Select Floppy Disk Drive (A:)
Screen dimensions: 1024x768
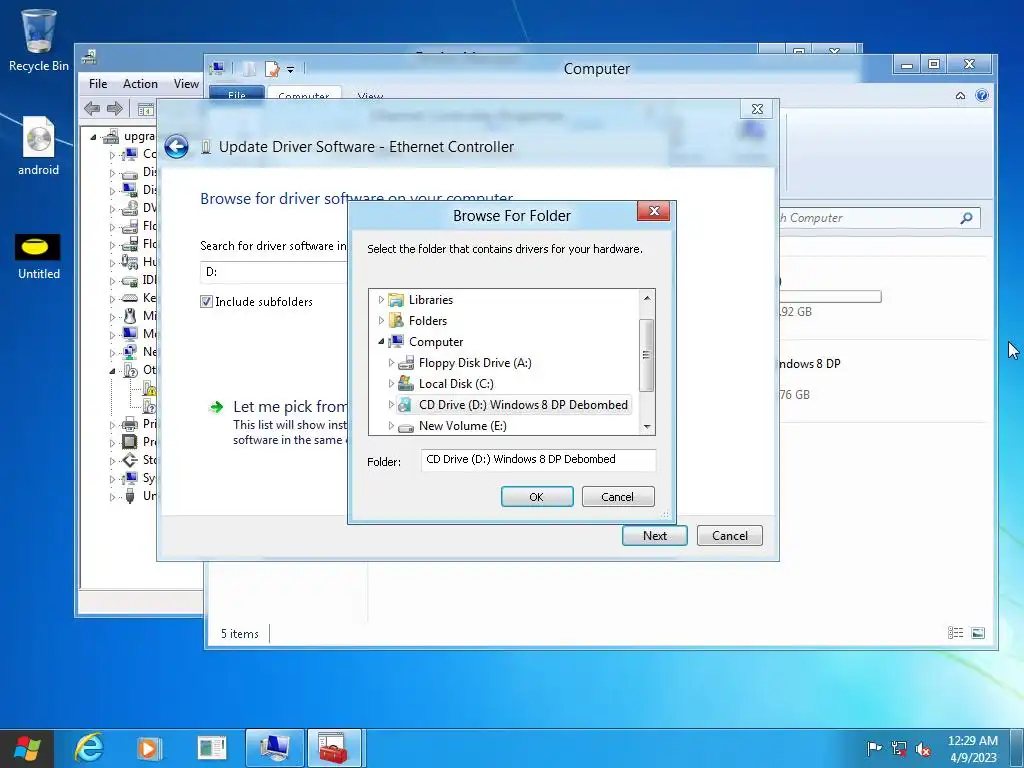coord(475,362)
